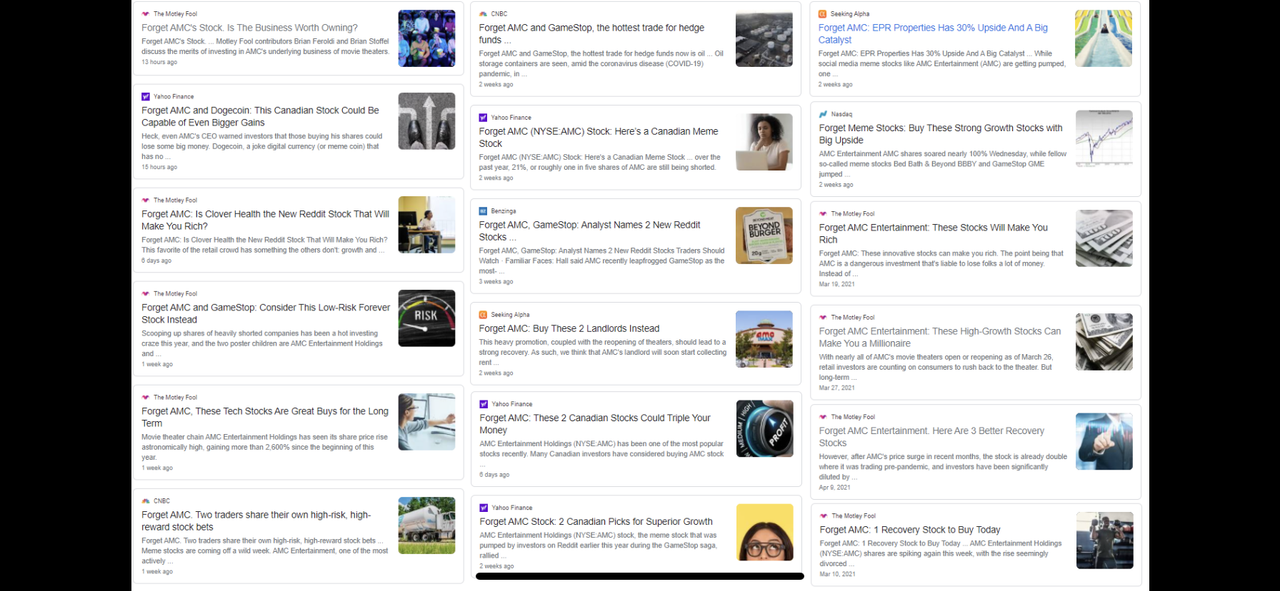Click Yahoo Finance icon on Canadian Meme Stock article

click(483, 117)
